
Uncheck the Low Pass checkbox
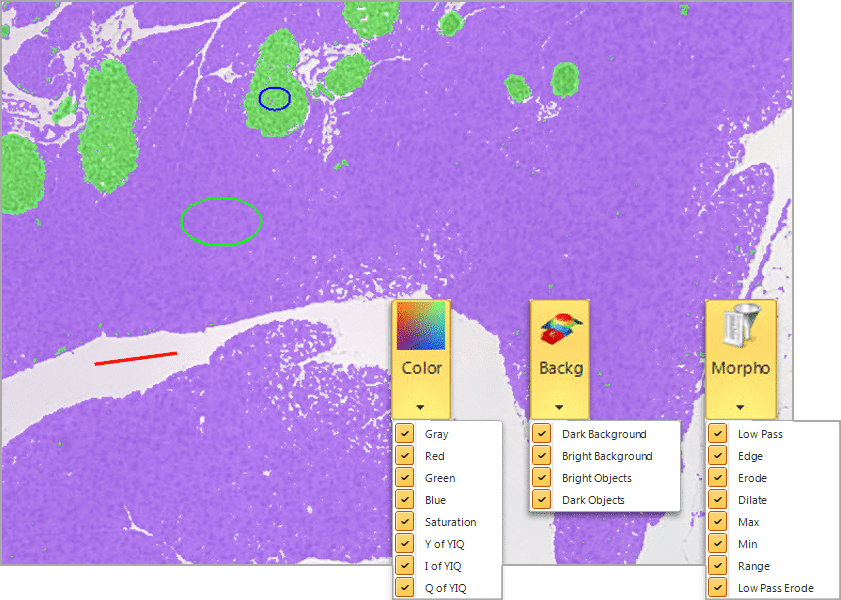point(718,434)
